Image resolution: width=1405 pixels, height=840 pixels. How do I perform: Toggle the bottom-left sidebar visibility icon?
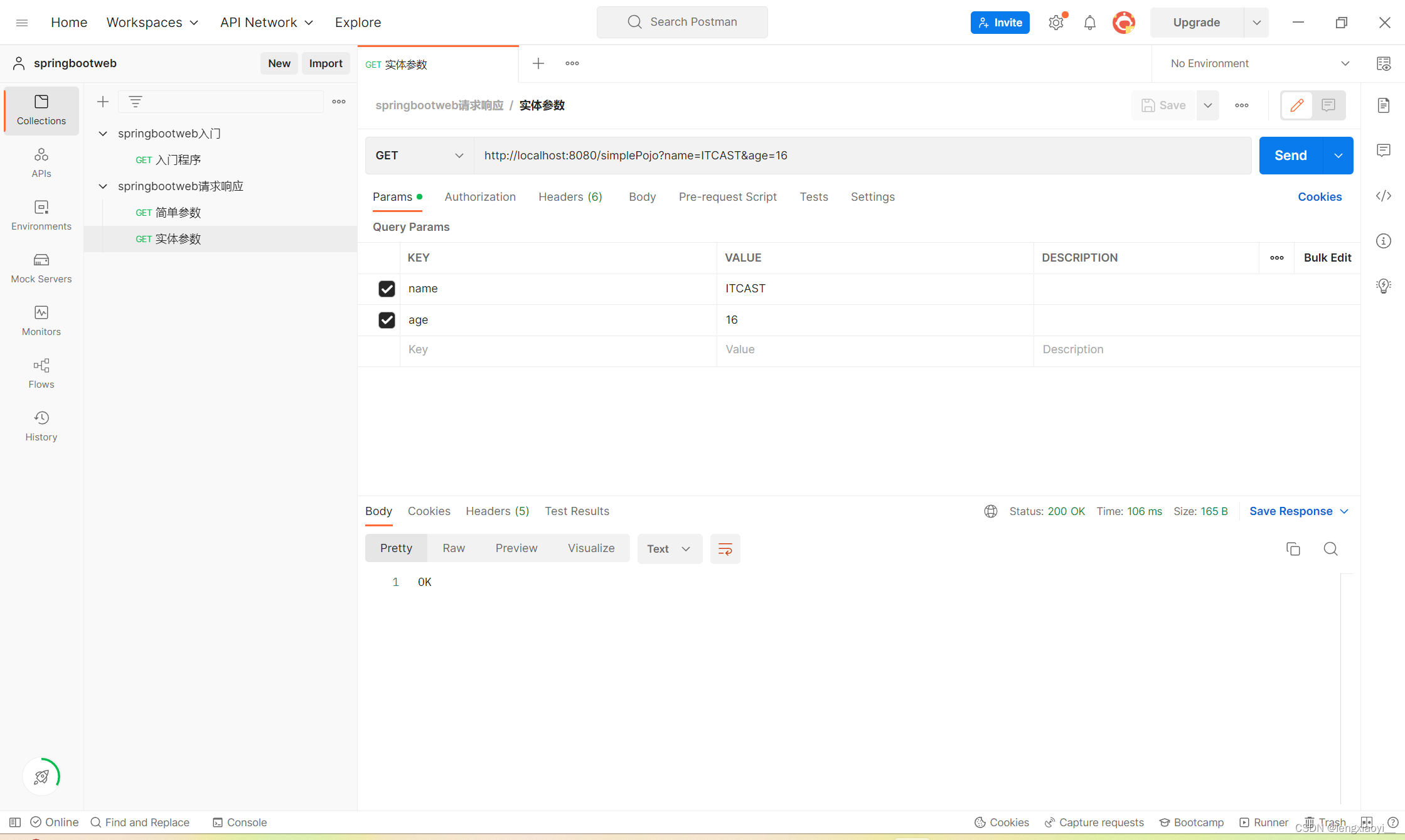tap(15, 822)
